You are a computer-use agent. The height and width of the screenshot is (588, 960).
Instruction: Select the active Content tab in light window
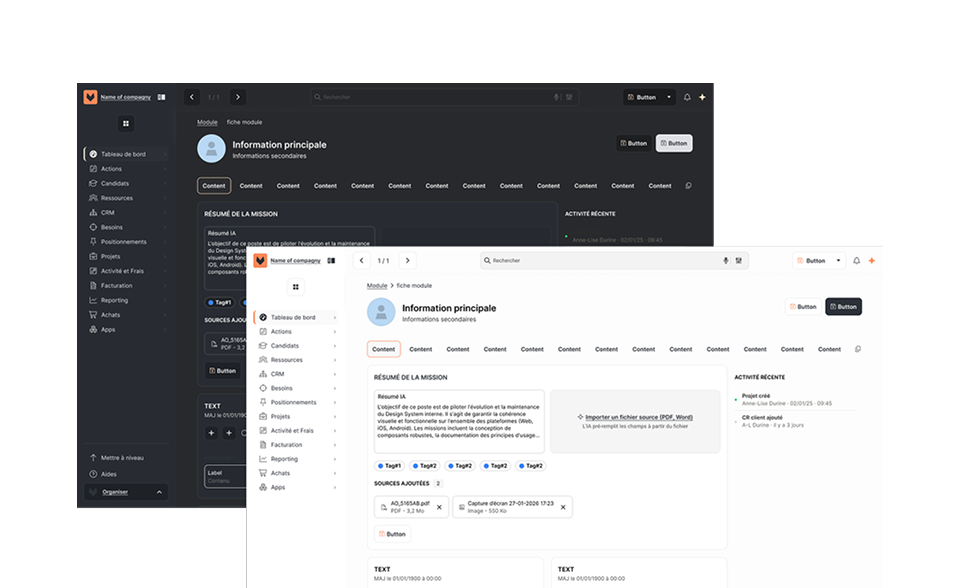pos(383,349)
